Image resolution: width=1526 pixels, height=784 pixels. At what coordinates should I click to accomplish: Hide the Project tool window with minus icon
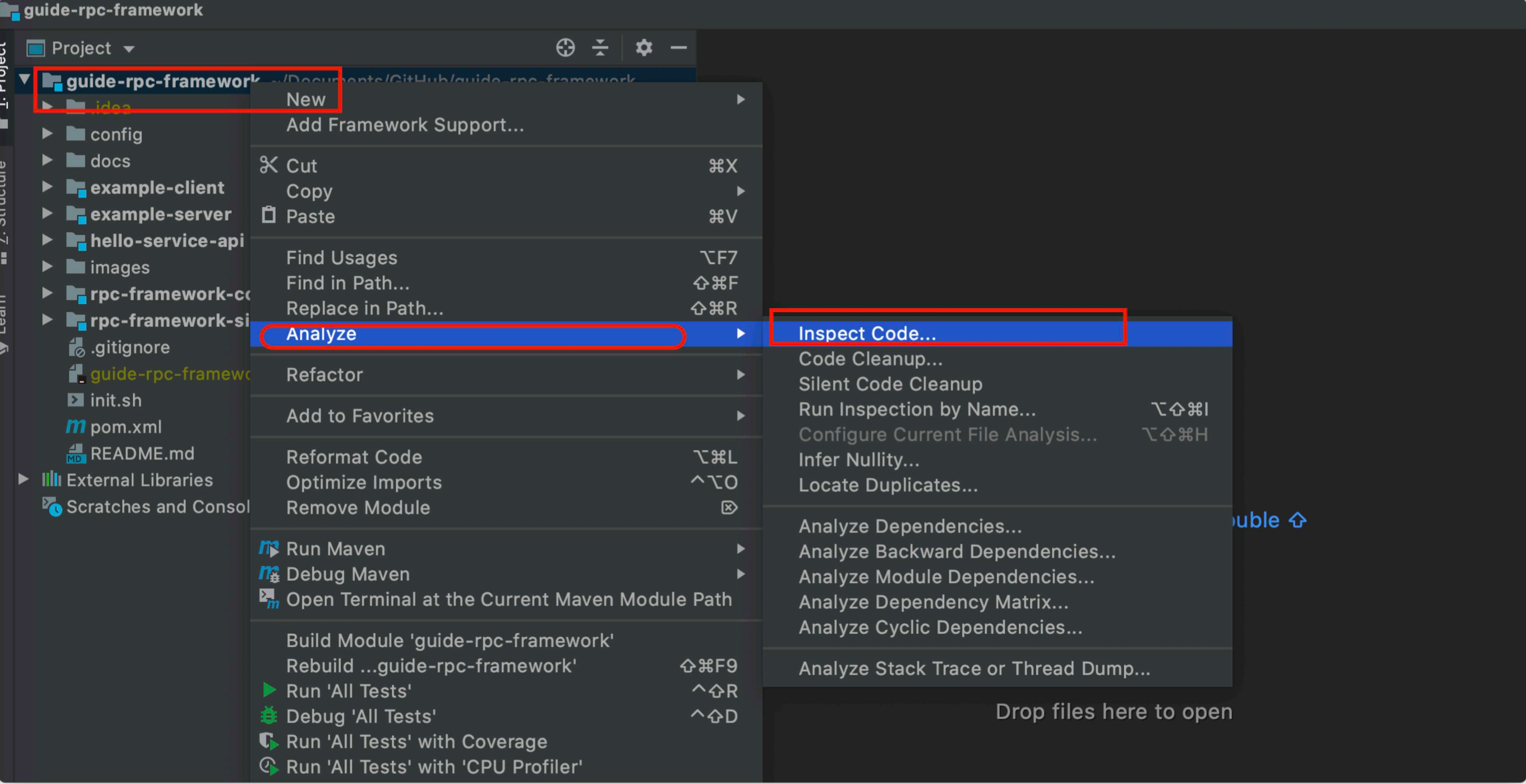(x=678, y=47)
